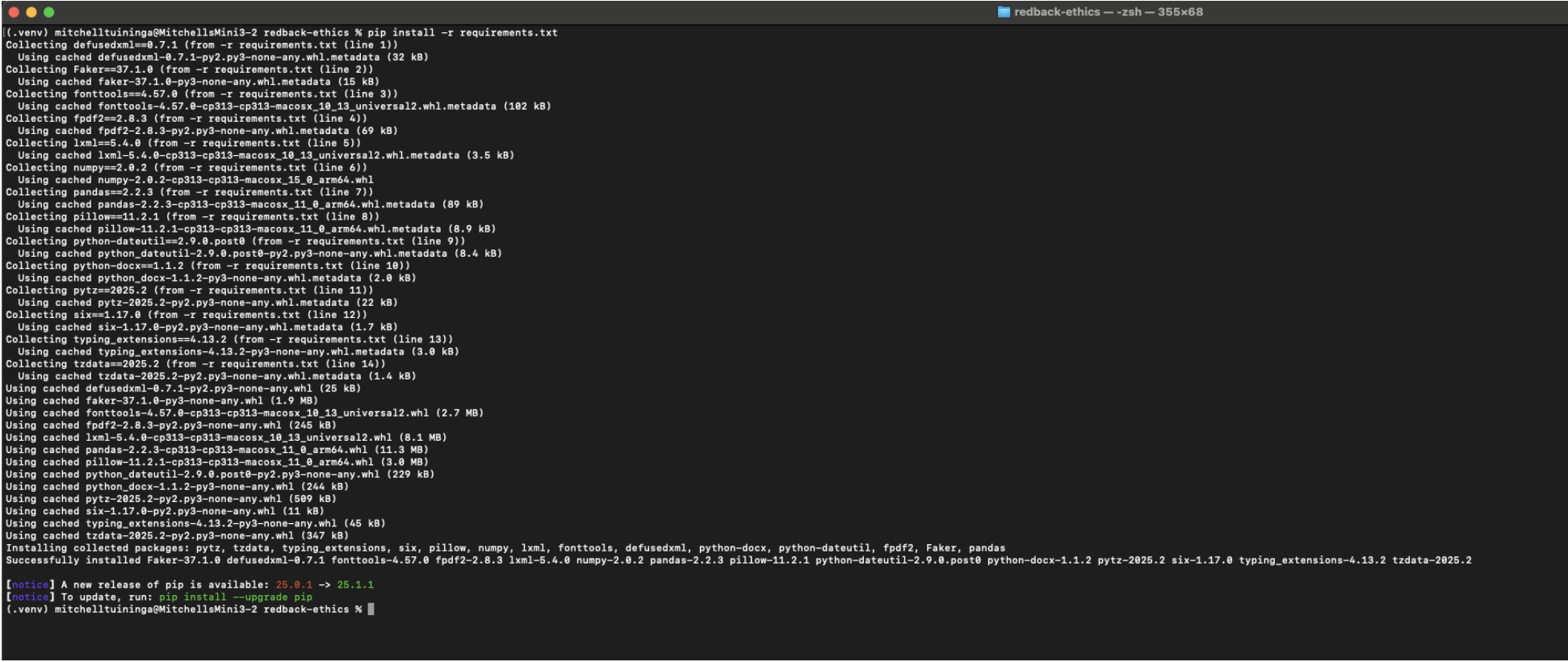Click the typing_extensions whl (45 kB) line

click(x=195, y=524)
